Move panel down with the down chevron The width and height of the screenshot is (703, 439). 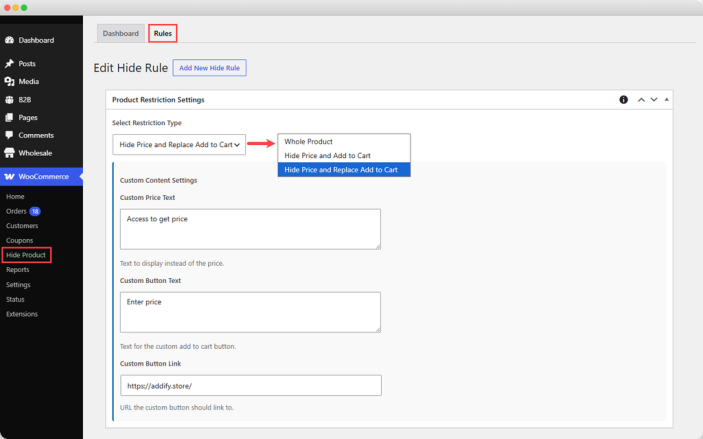point(654,100)
